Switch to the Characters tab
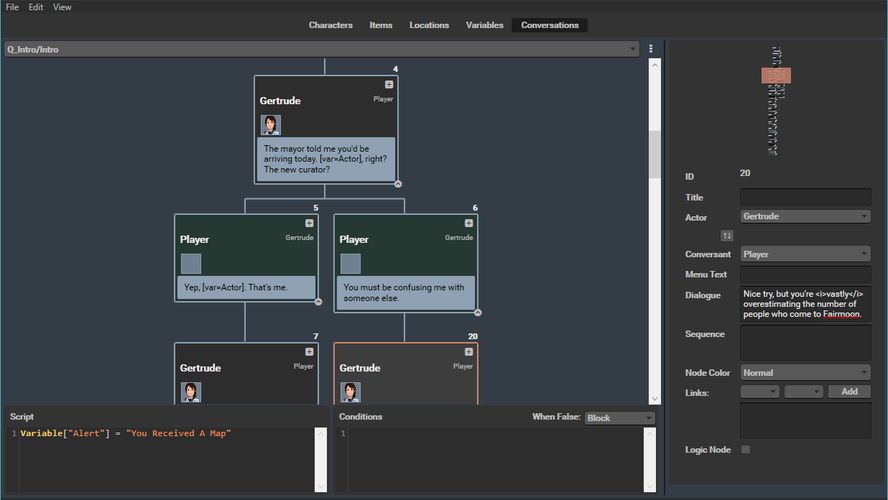The width and height of the screenshot is (888, 500). point(330,25)
